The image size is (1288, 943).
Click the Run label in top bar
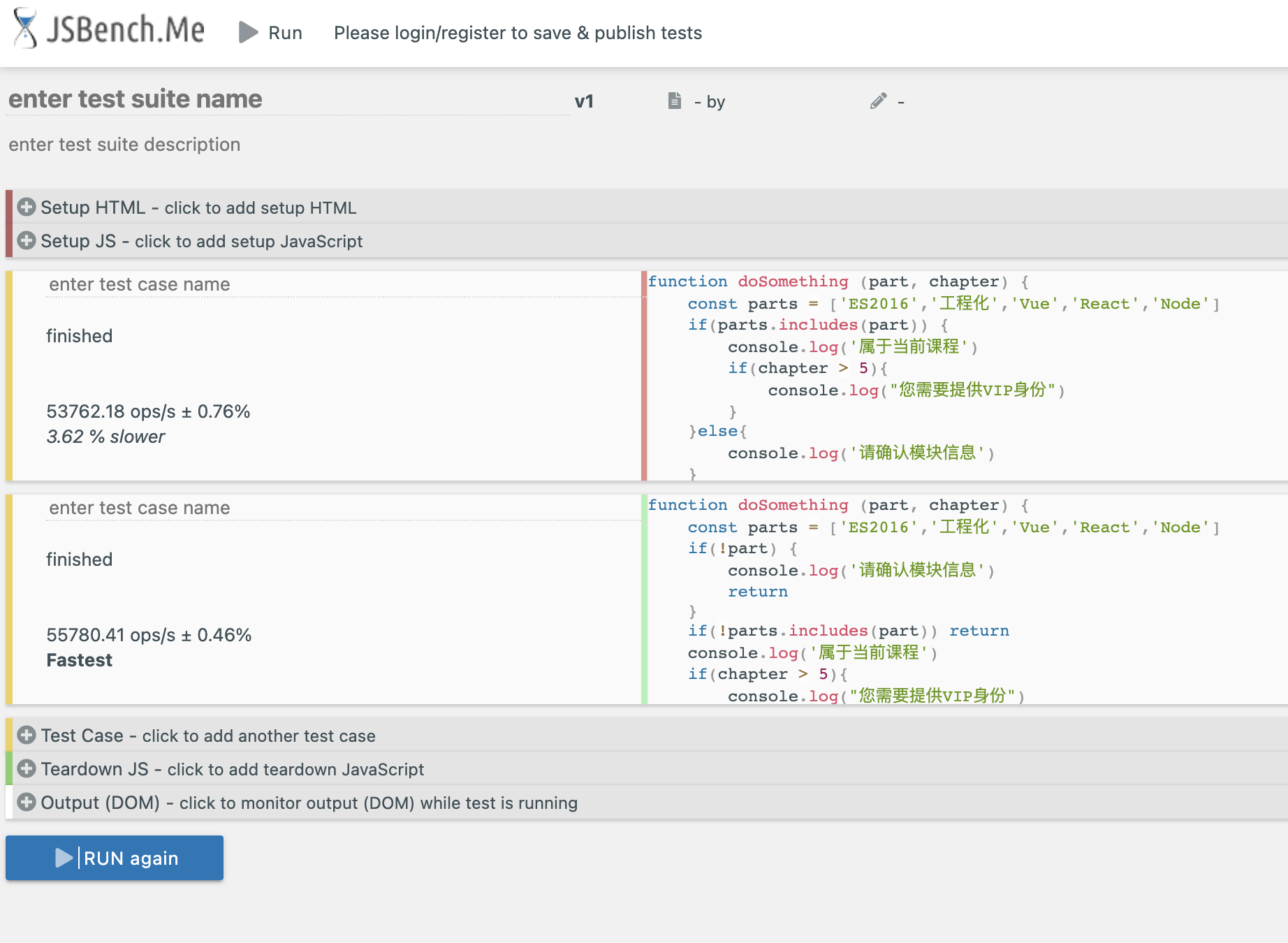tap(285, 33)
